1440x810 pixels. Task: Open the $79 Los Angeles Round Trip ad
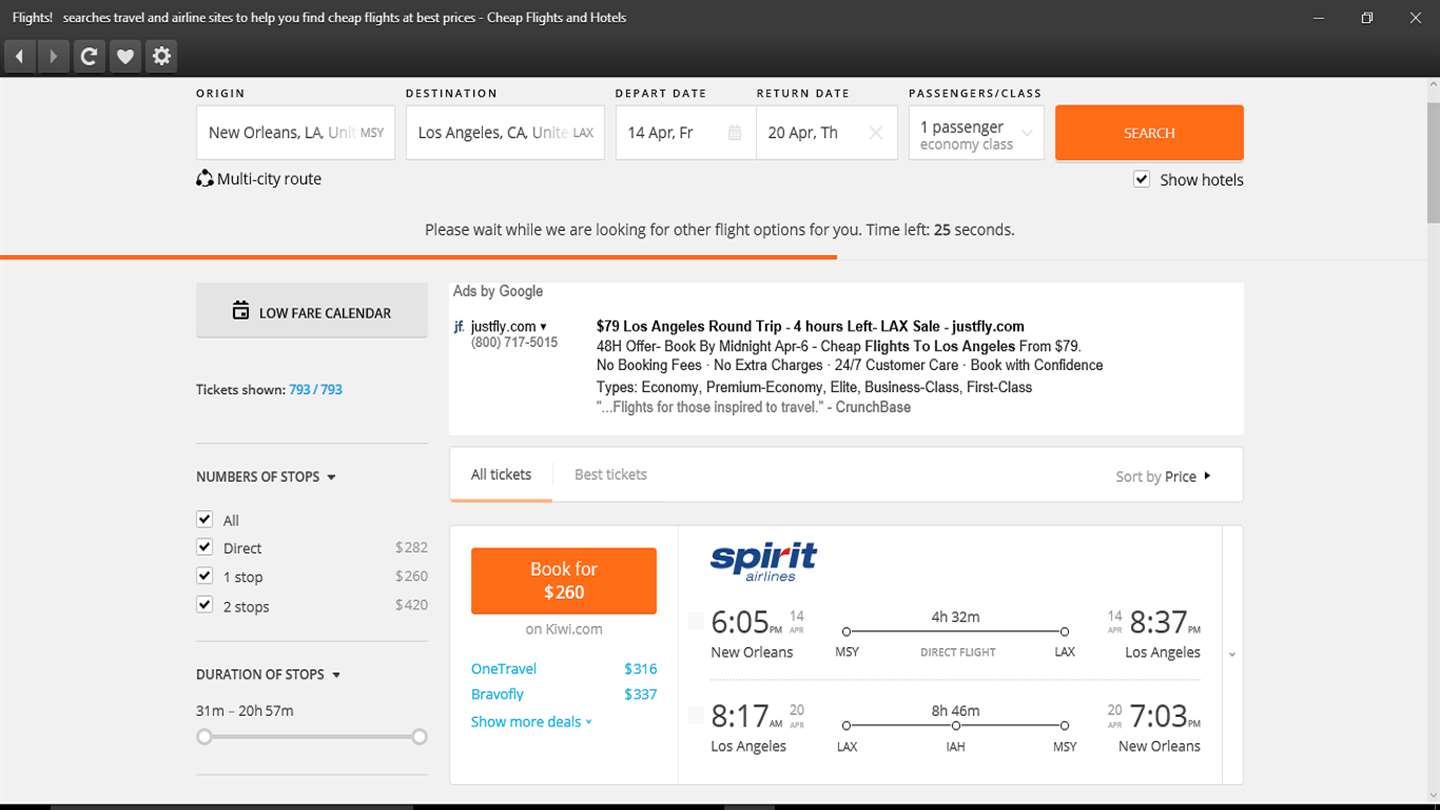810,326
